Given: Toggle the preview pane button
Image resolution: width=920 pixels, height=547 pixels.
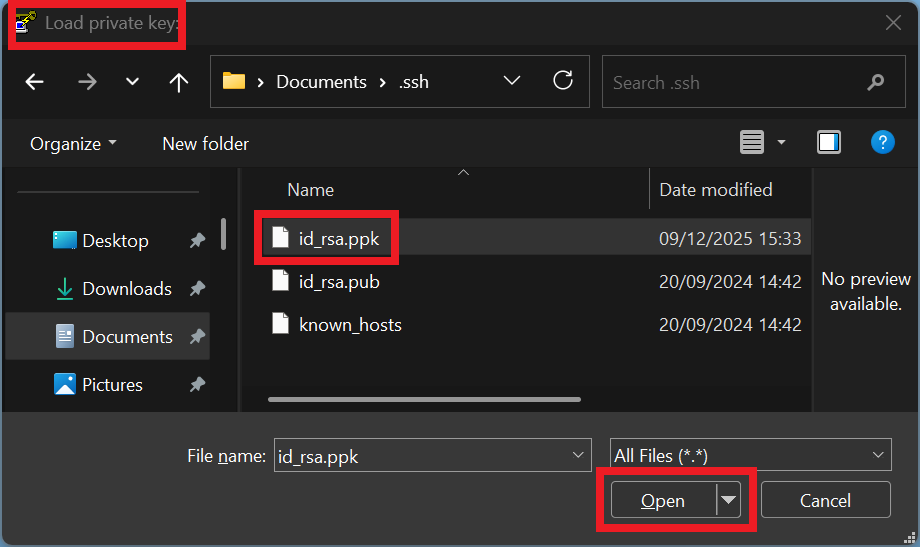Looking at the screenshot, I should click(829, 143).
